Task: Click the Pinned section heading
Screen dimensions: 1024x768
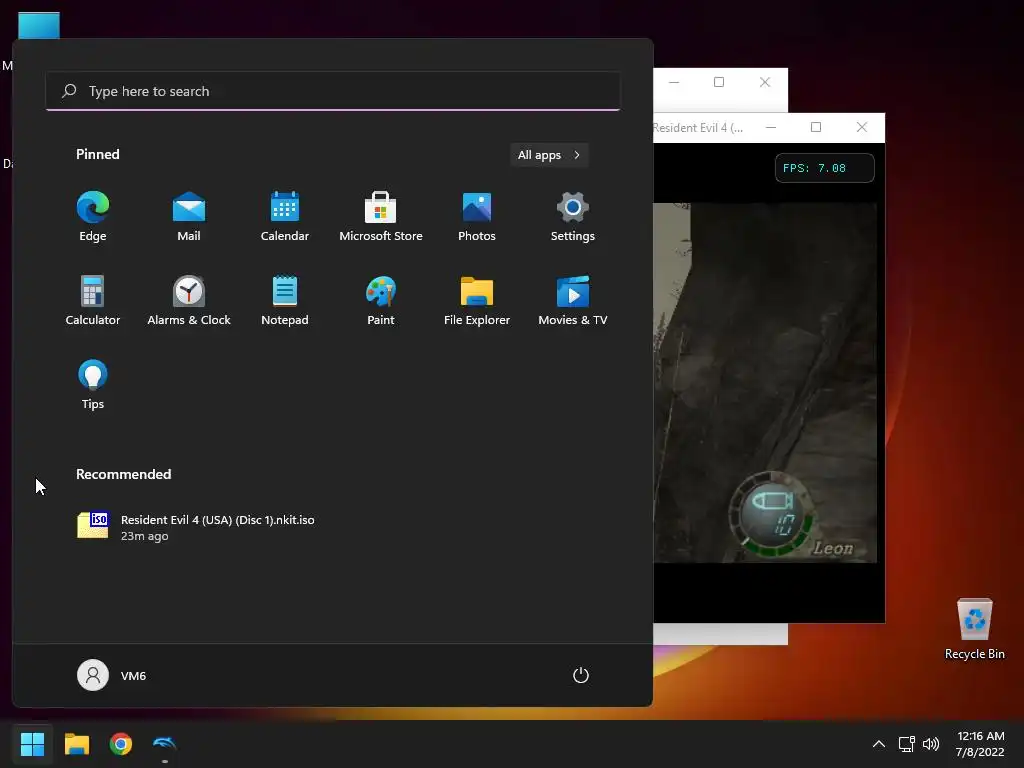Action: click(x=98, y=154)
